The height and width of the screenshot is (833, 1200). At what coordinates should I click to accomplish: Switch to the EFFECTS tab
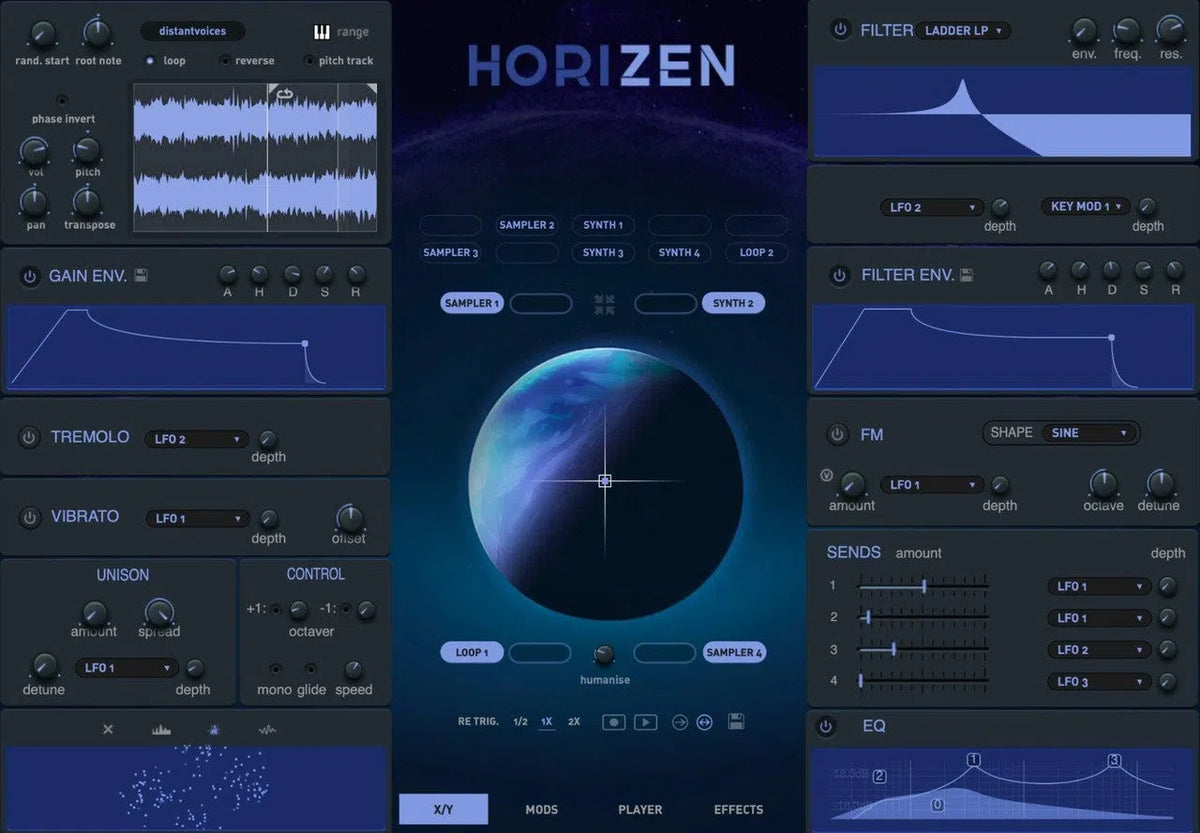738,810
